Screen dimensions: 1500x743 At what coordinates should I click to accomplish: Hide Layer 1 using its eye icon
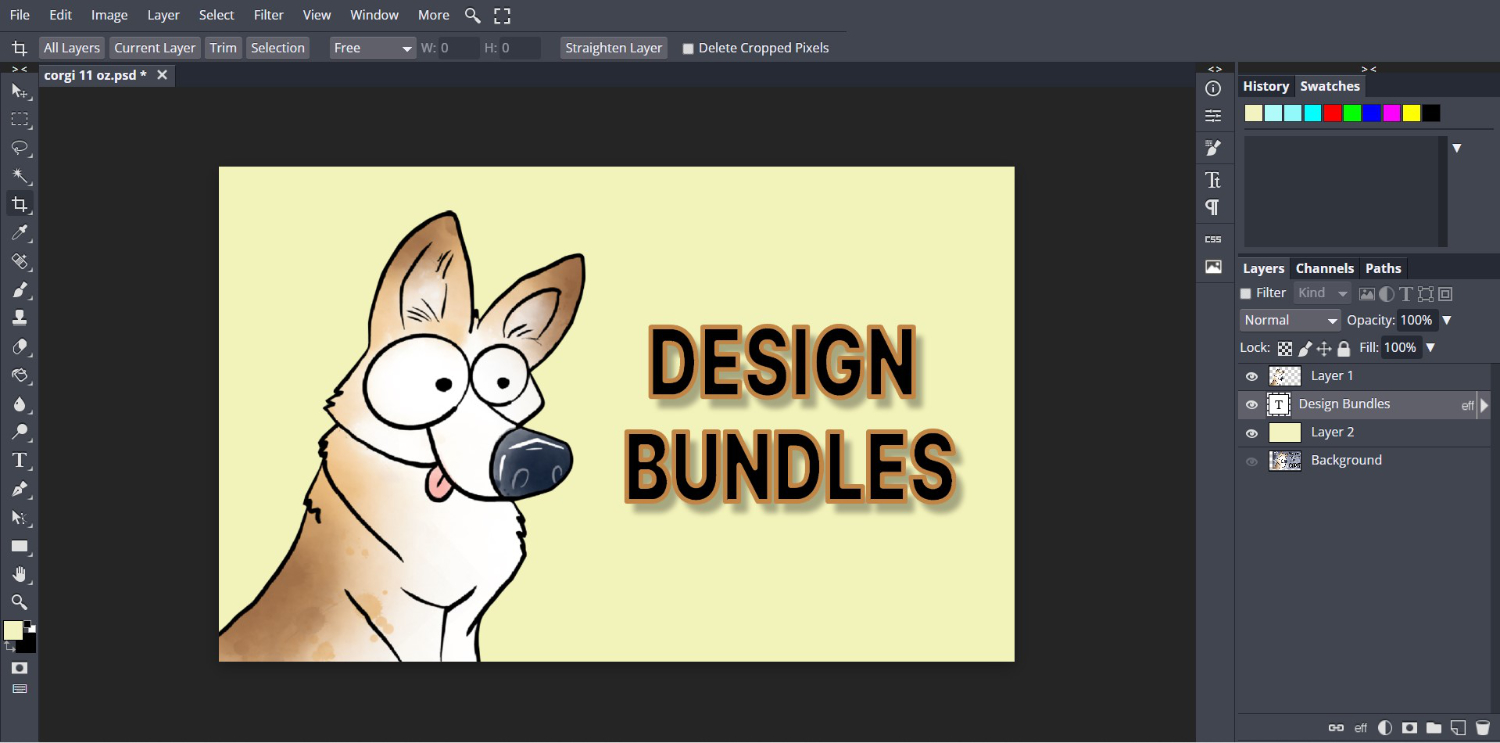(1251, 376)
